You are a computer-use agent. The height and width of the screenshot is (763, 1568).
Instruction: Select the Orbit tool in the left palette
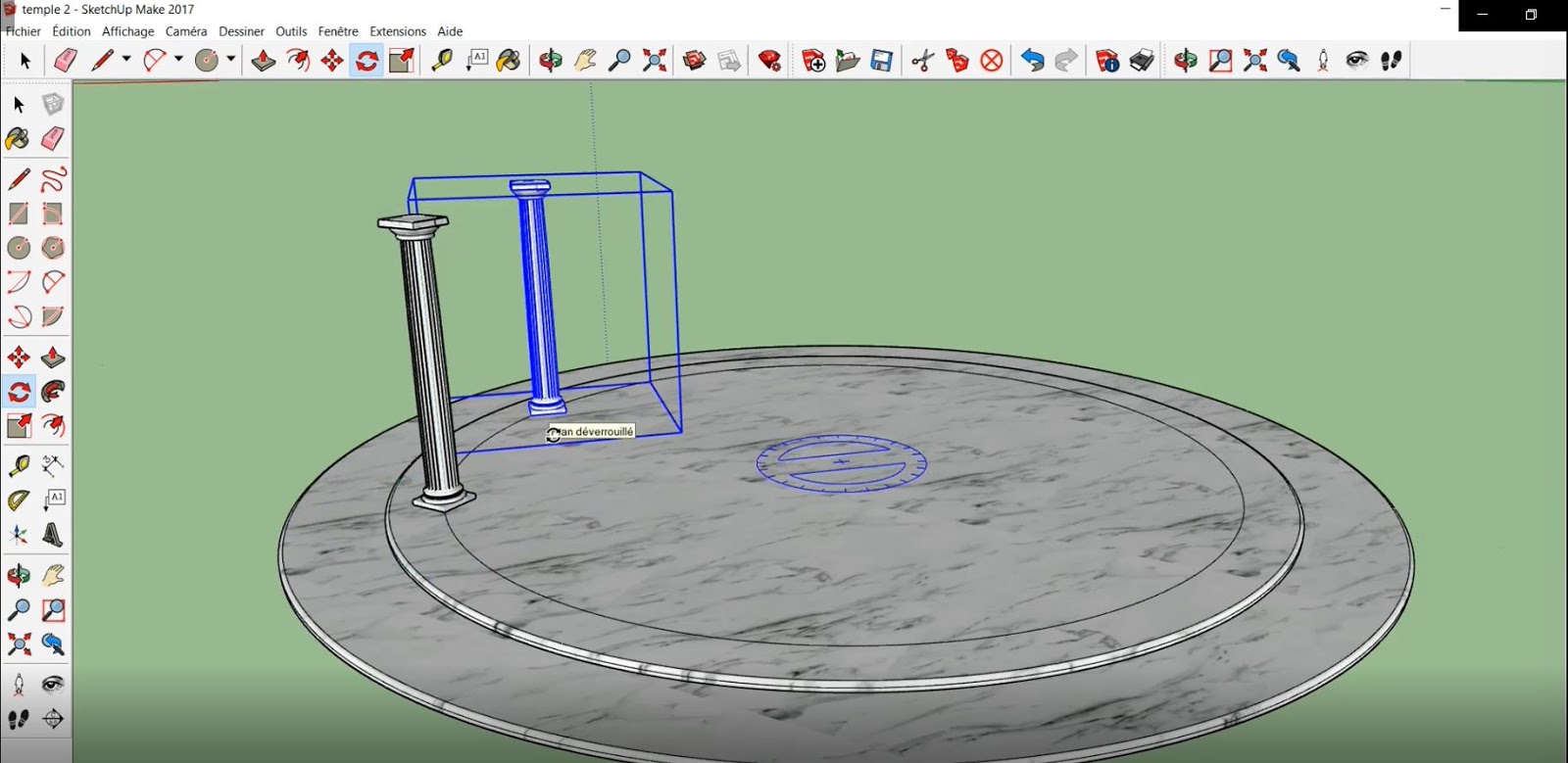click(19, 575)
